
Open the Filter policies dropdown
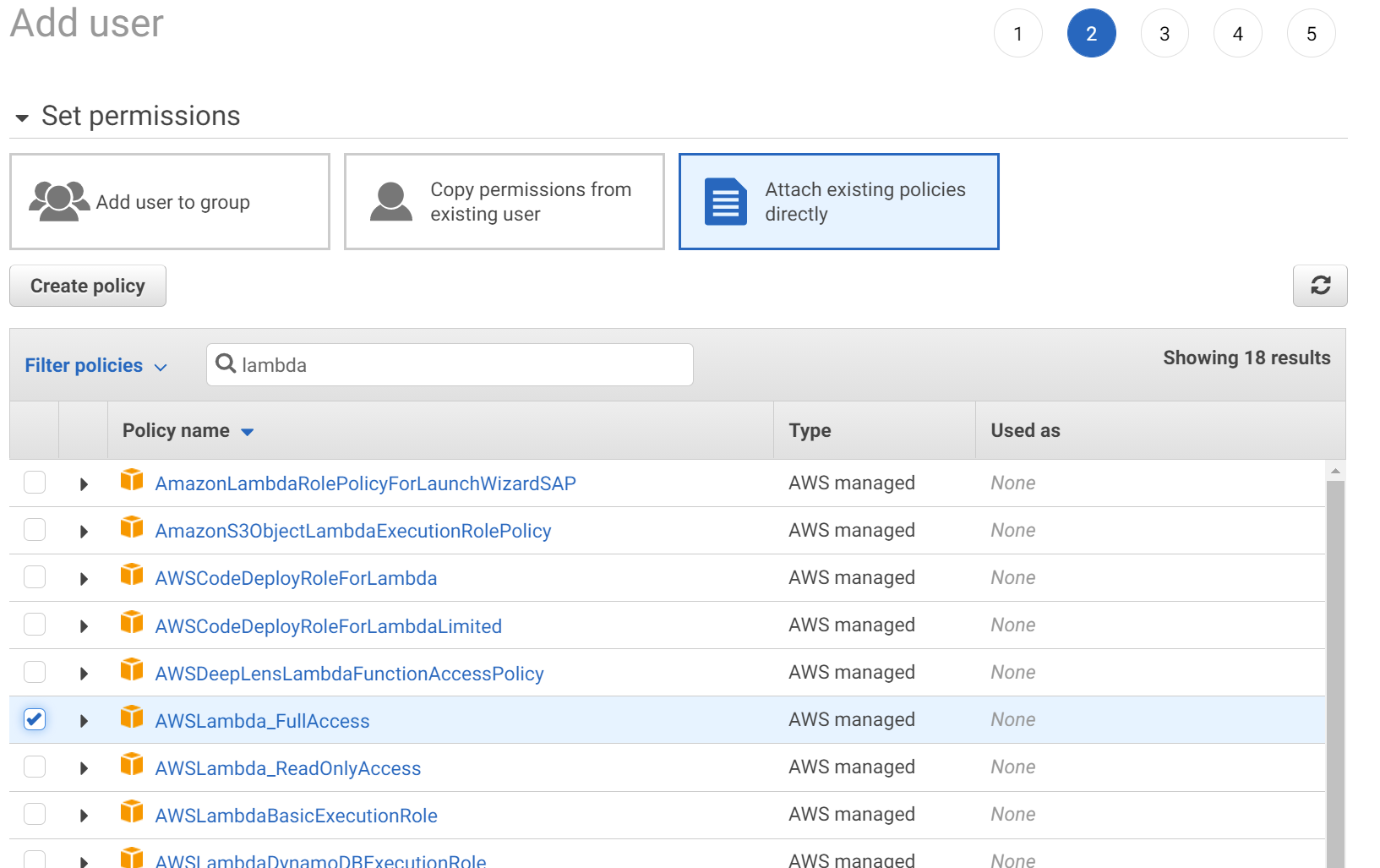[95, 365]
